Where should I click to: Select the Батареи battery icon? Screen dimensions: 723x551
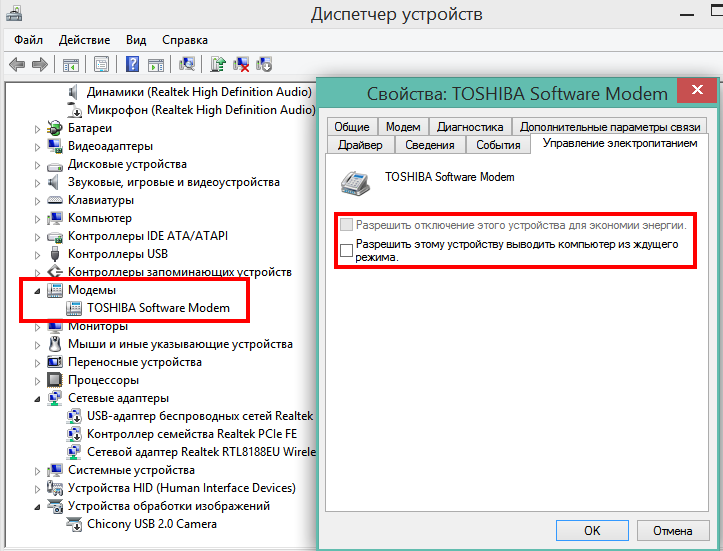[x=54, y=128]
